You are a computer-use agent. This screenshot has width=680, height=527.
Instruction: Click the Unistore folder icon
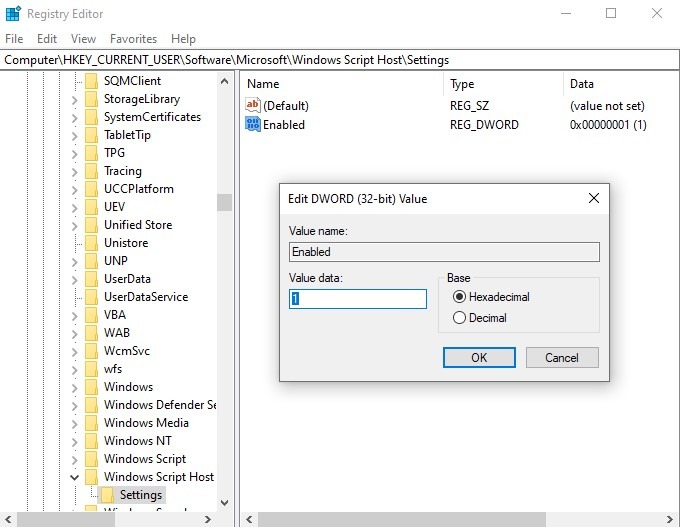point(91,242)
